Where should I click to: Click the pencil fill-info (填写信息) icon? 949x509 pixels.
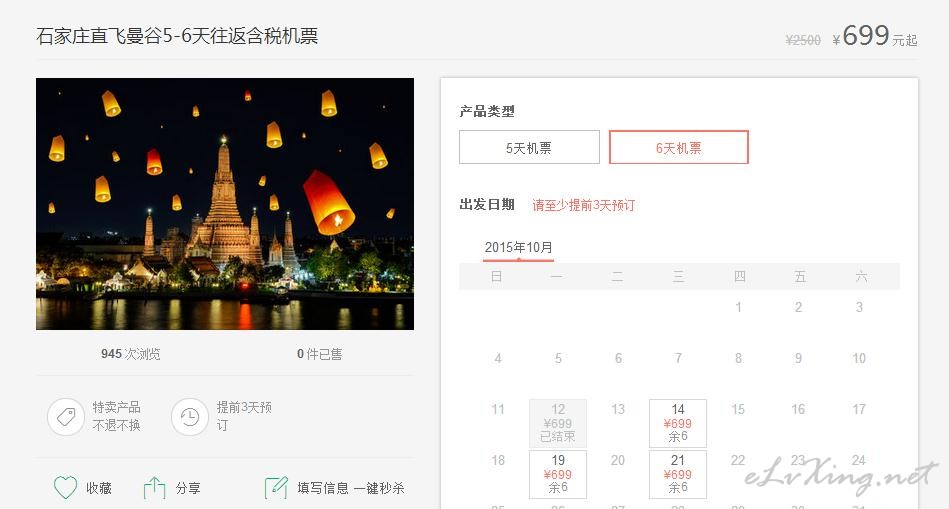point(276,488)
